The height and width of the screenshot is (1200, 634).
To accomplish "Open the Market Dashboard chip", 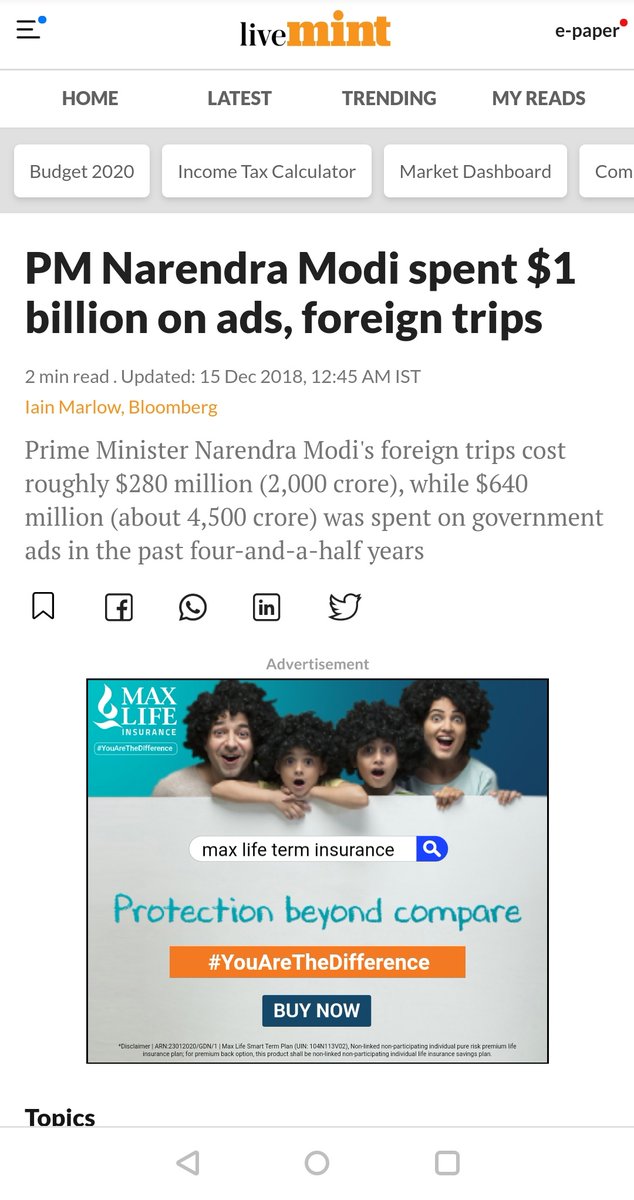I will [x=475, y=171].
